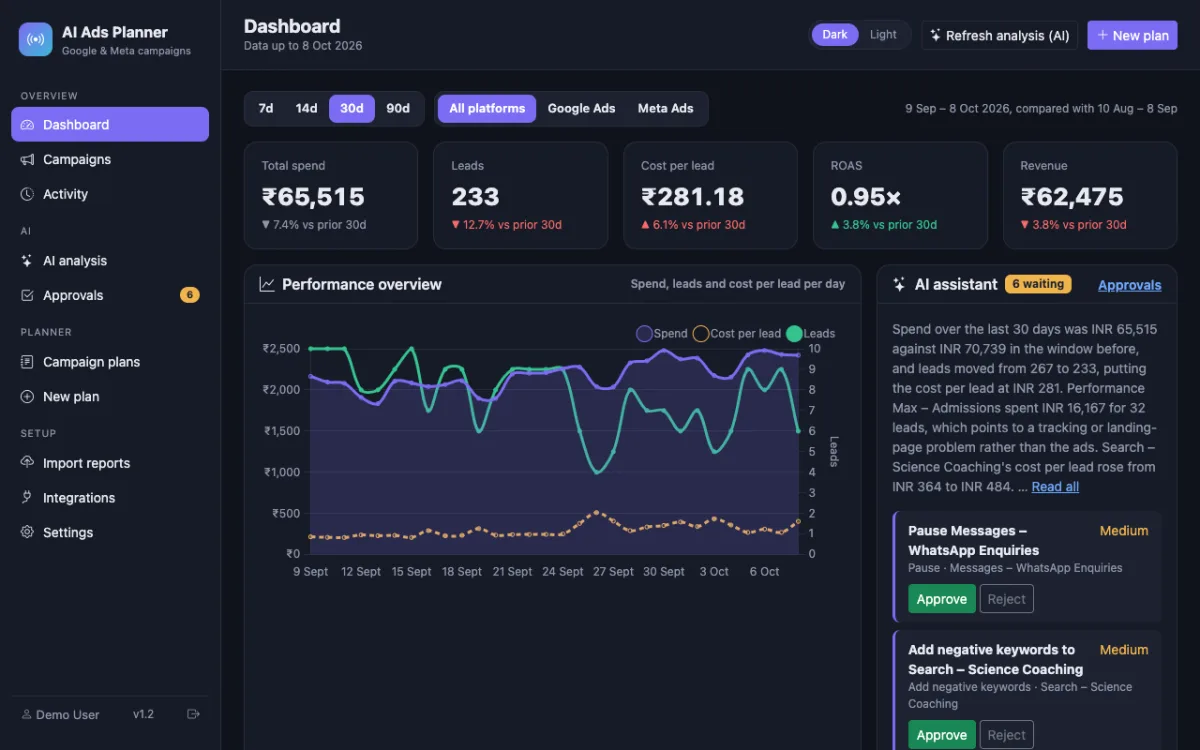Viewport: 1200px width, 750px height.
Task: Click the sparkle icon in Refresh analysis button
Action: 935,35
